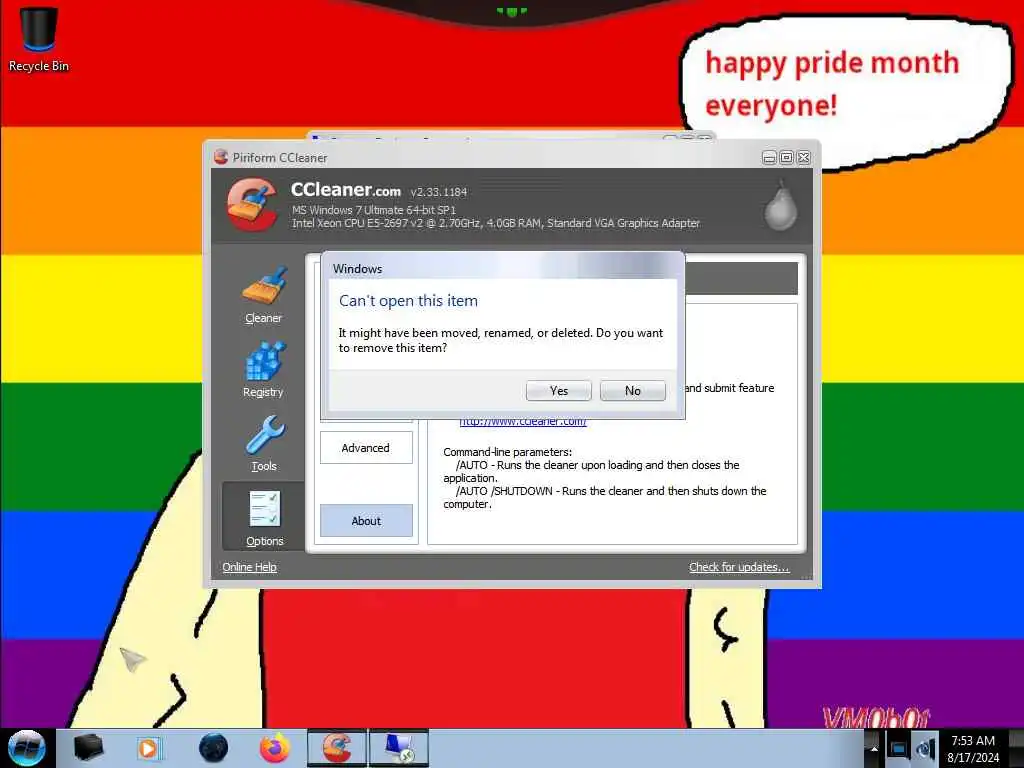The height and width of the screenshot is (768, 1024).
Task: Show hidden system tray icons
Action: pyautogui.click(x=874, y=748)
